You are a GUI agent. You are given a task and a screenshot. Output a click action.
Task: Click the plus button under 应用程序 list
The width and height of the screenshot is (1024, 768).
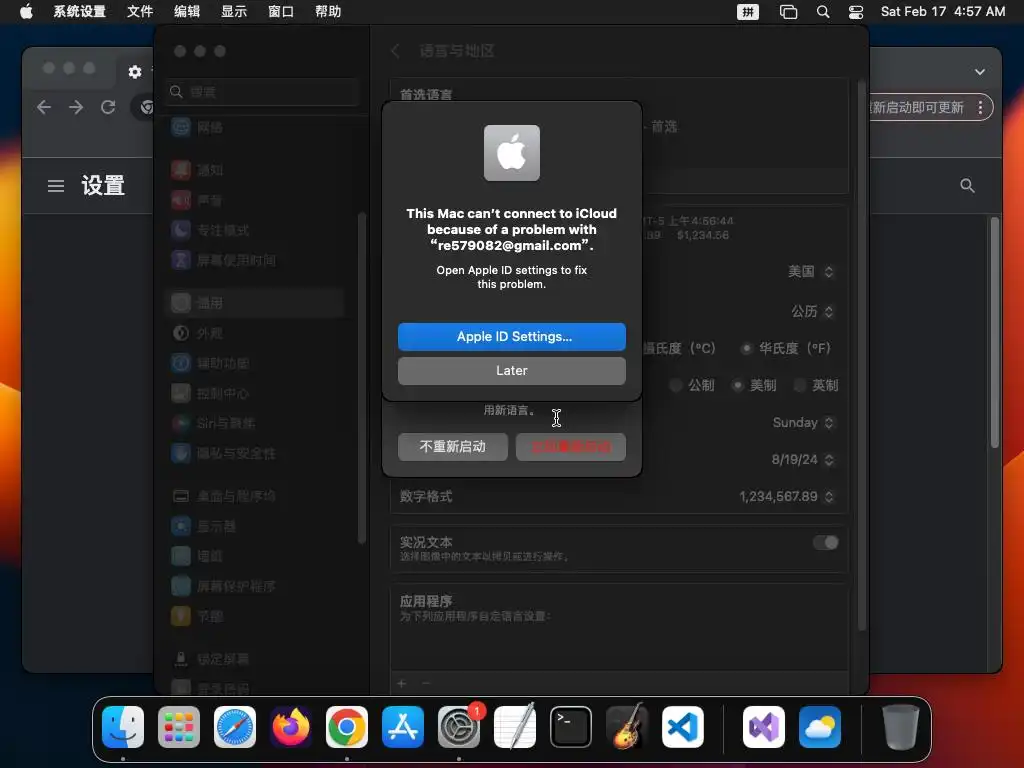click(x=402, y=683)
